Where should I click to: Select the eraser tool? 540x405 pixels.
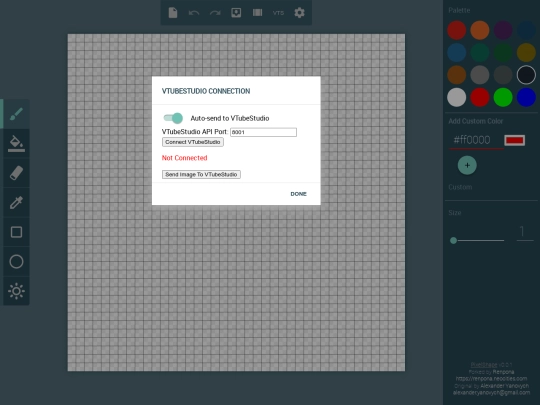point(16,173)
